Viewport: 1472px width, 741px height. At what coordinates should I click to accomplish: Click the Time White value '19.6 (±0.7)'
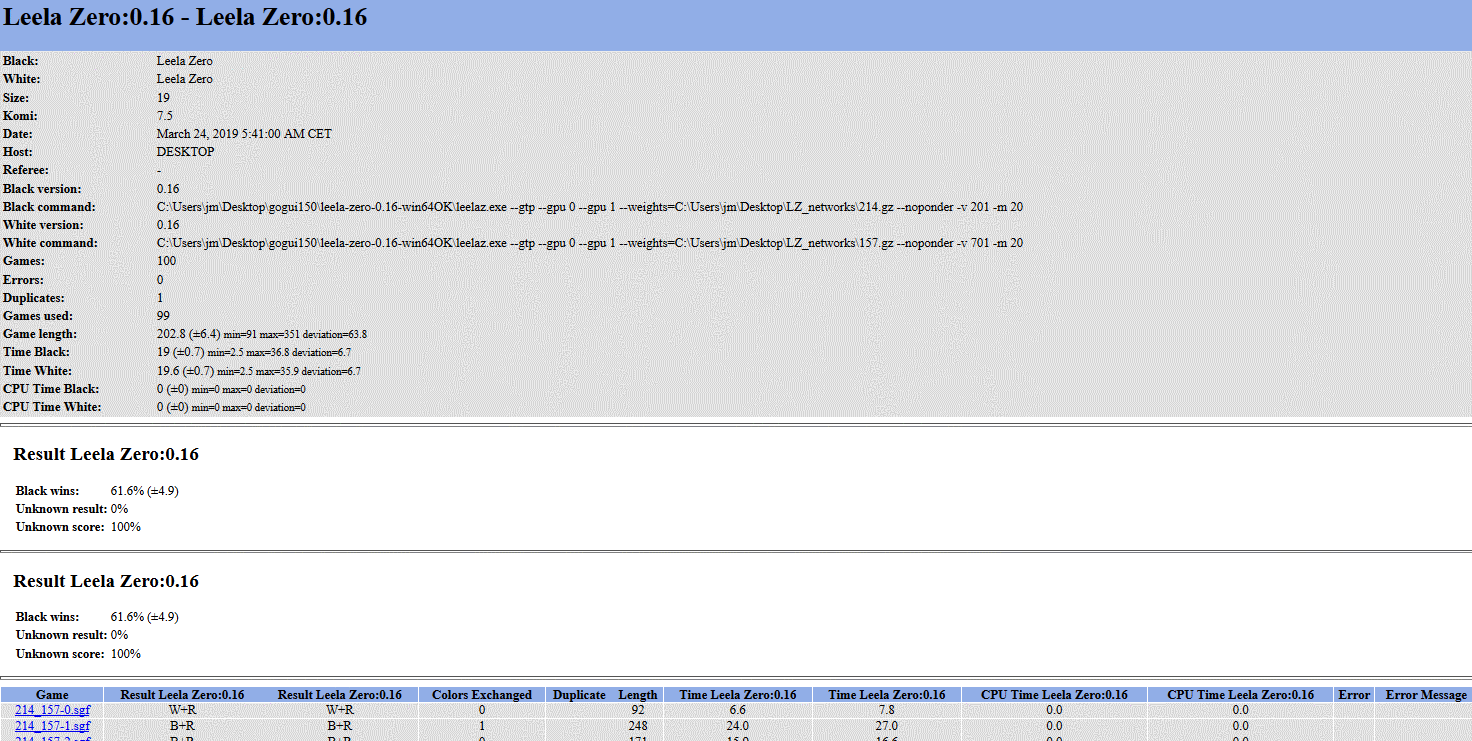(x=185, y=371)
